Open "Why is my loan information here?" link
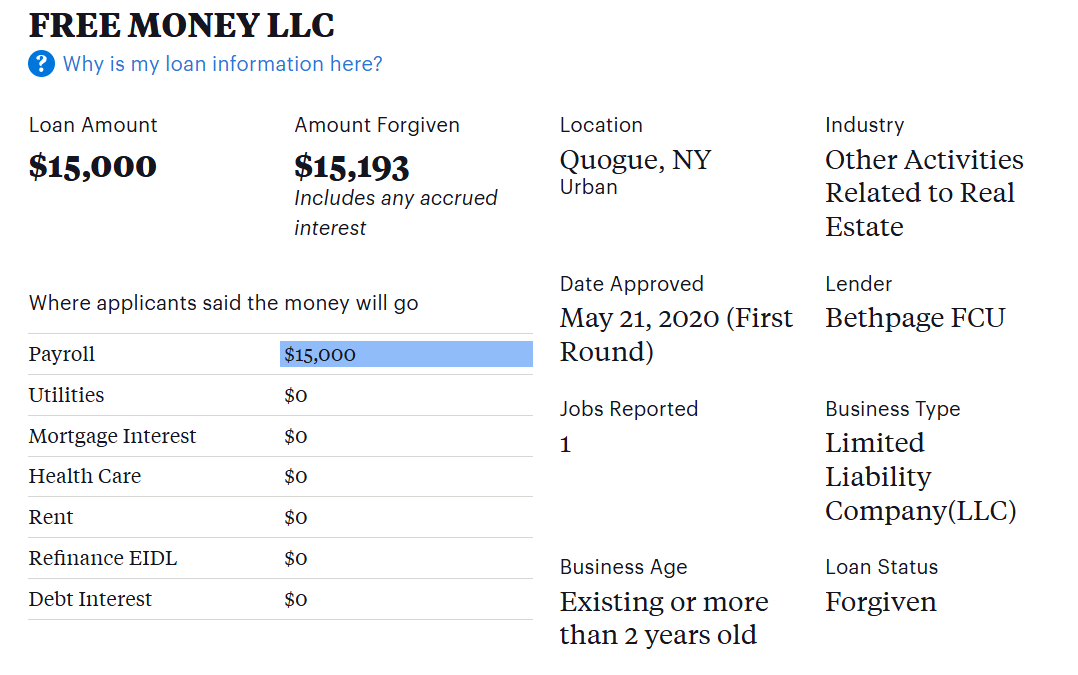 tap(222, 64)
